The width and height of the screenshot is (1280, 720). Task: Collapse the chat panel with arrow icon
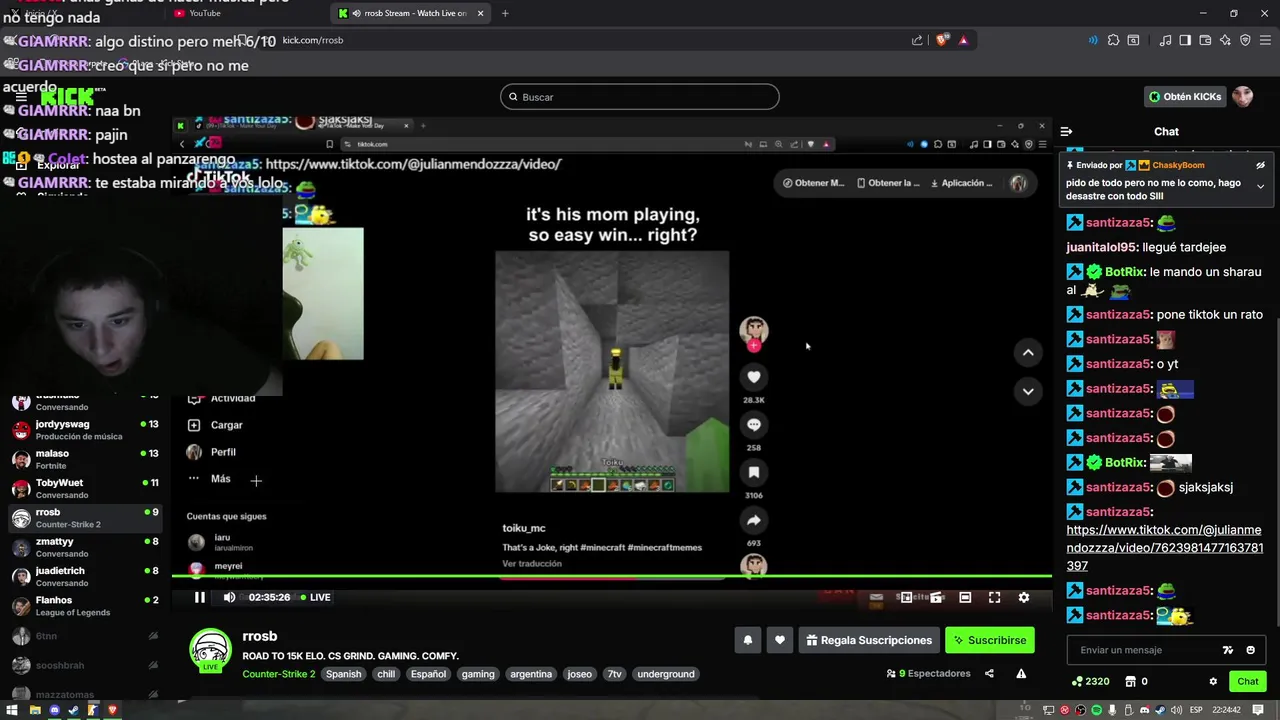point(1066,131)
